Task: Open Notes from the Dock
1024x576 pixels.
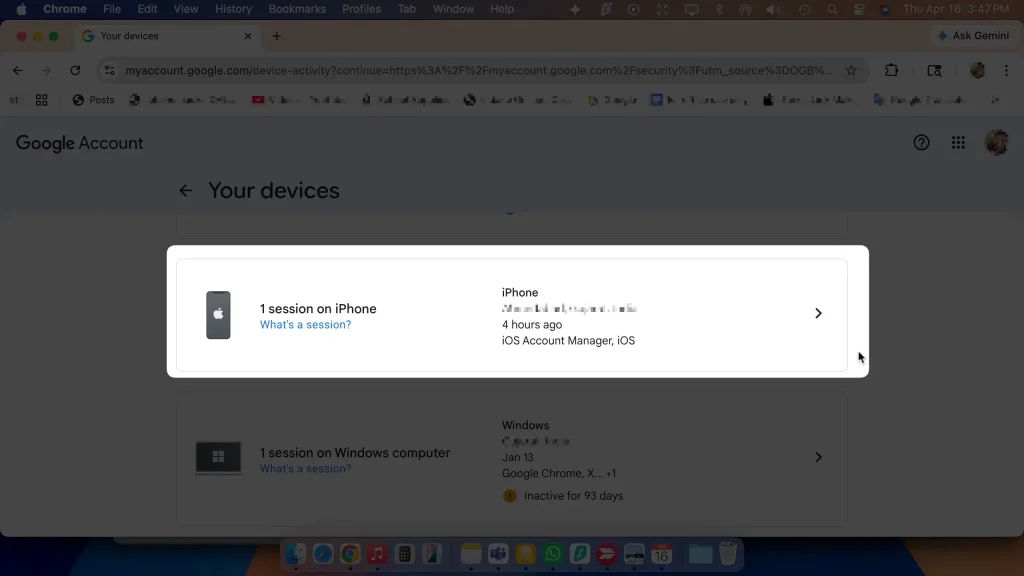Action: pos(470,554)
